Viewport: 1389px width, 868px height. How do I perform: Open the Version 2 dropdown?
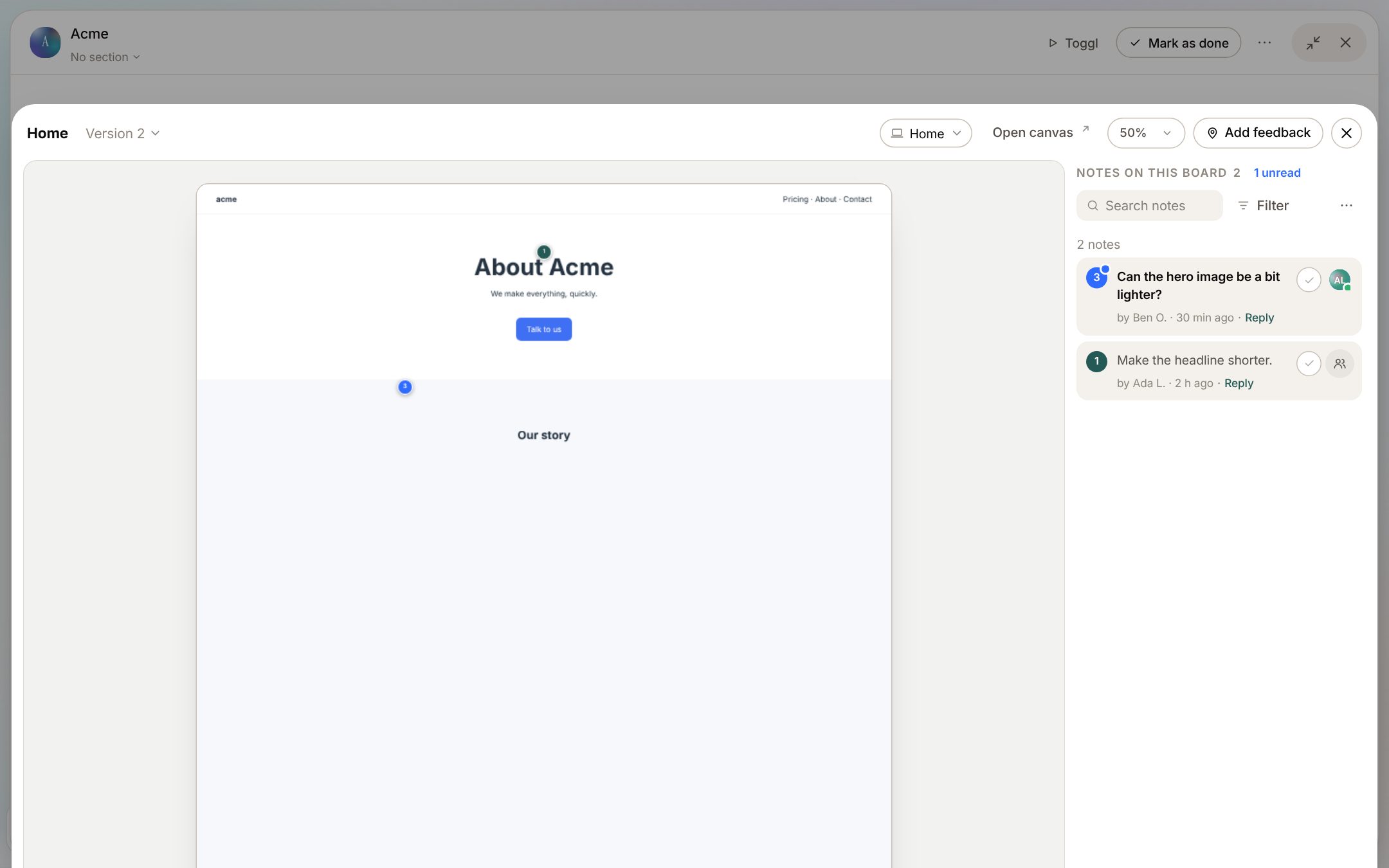122,133
